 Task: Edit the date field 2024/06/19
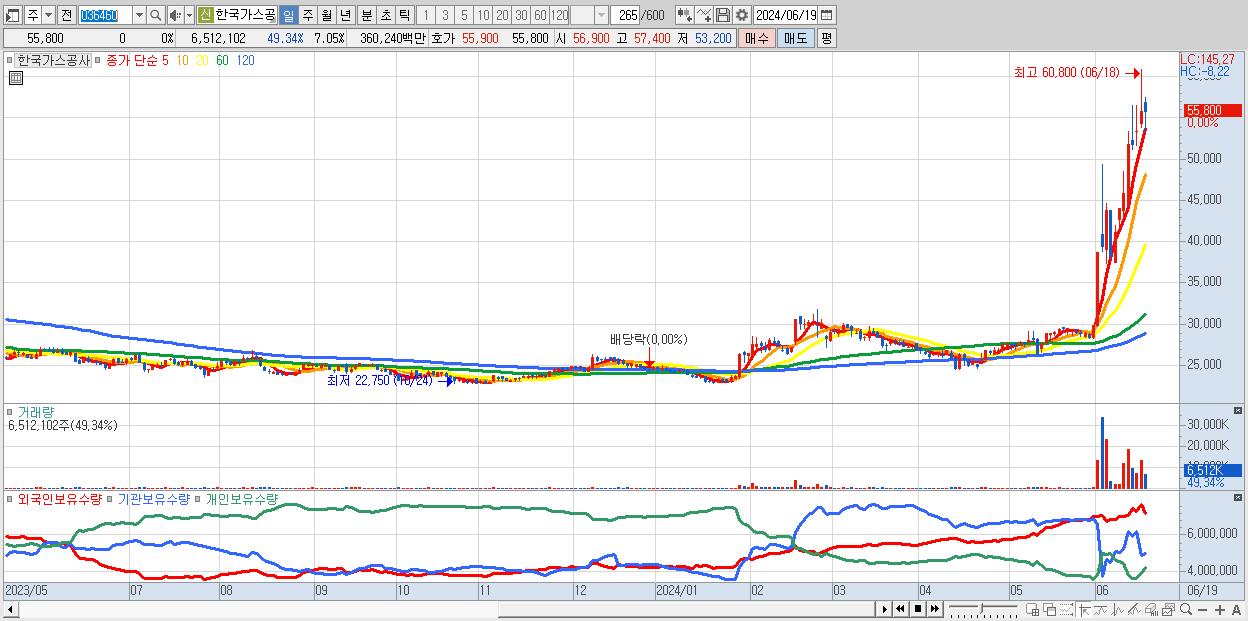(x=786, y=15)
